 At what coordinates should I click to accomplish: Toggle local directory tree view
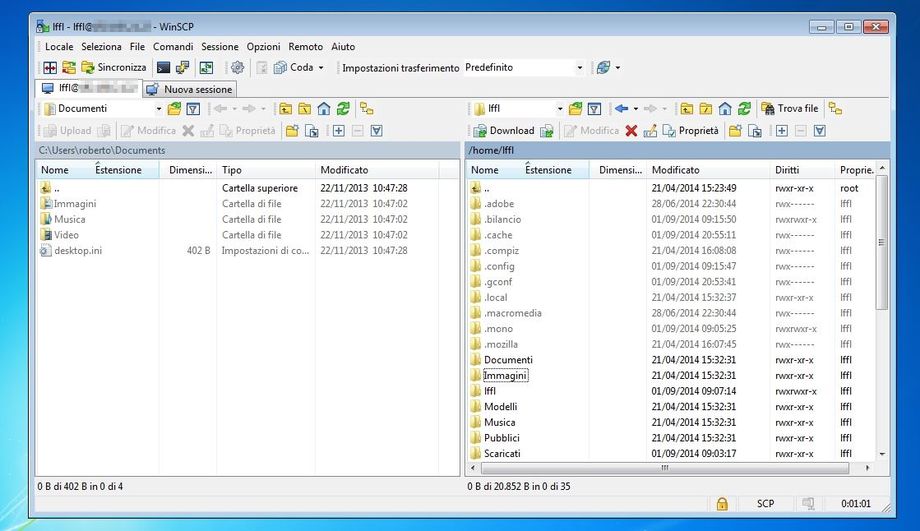[367, 109]
